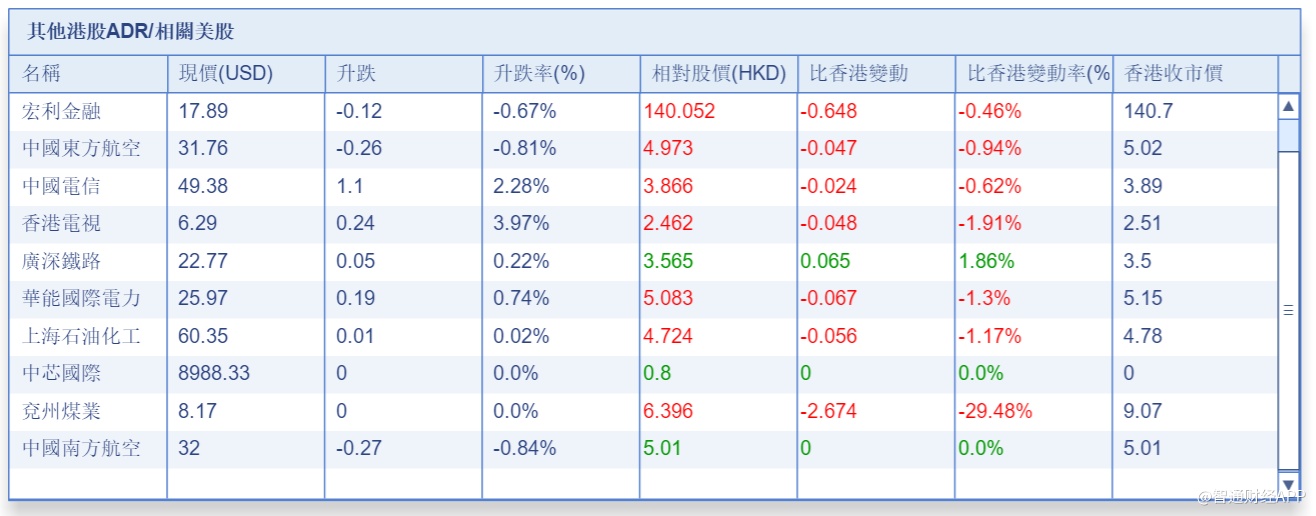Viewport: 1316px width, 516px height.
Task: Click the -29.48% change rate cell
Action: tap(995, 411)
